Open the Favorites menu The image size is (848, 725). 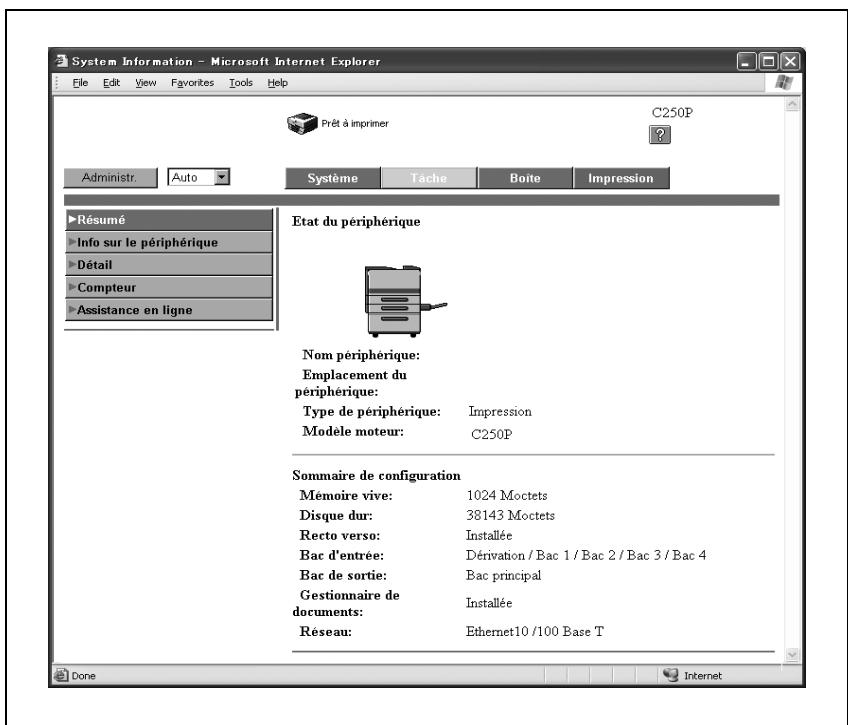pos(193,83)
